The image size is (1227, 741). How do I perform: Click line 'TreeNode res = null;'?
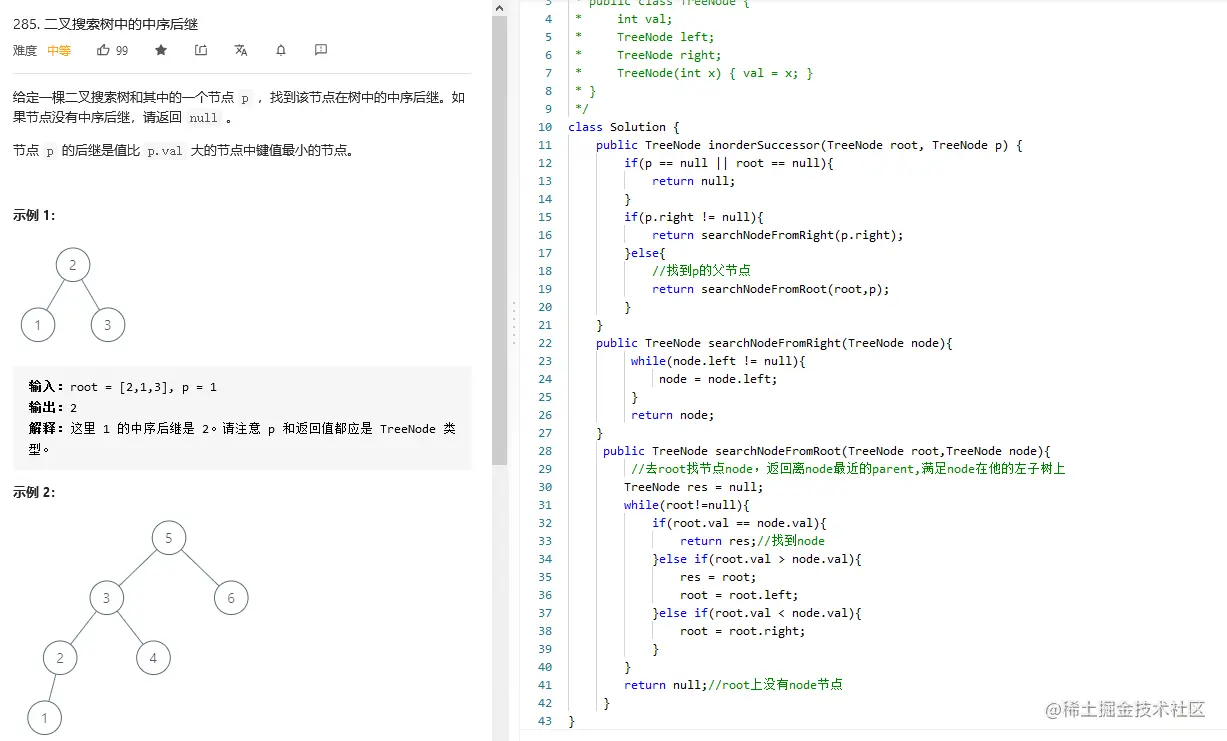pyautogui.click(x=693, y=487)
